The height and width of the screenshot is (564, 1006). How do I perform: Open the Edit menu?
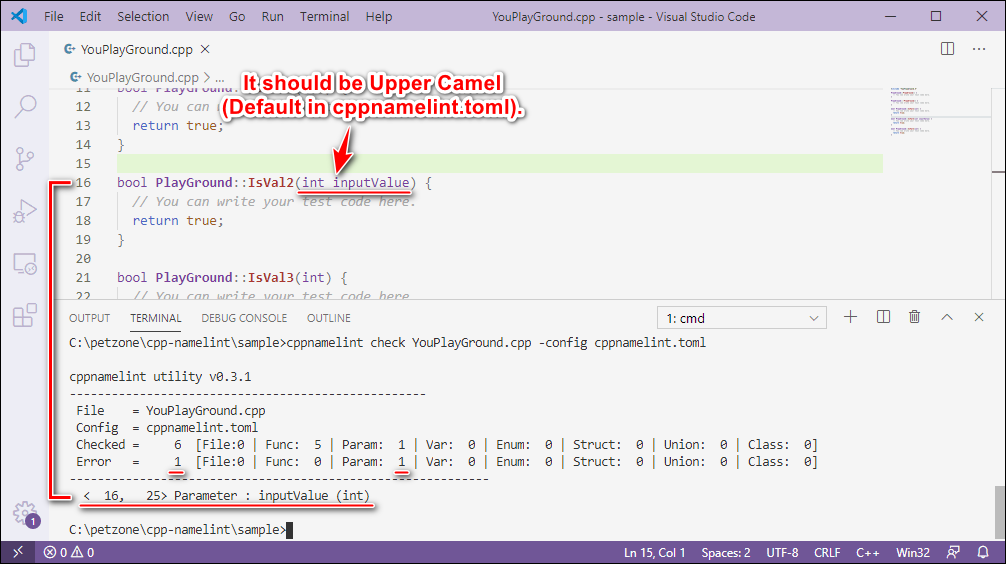click(x=90, y=17)
